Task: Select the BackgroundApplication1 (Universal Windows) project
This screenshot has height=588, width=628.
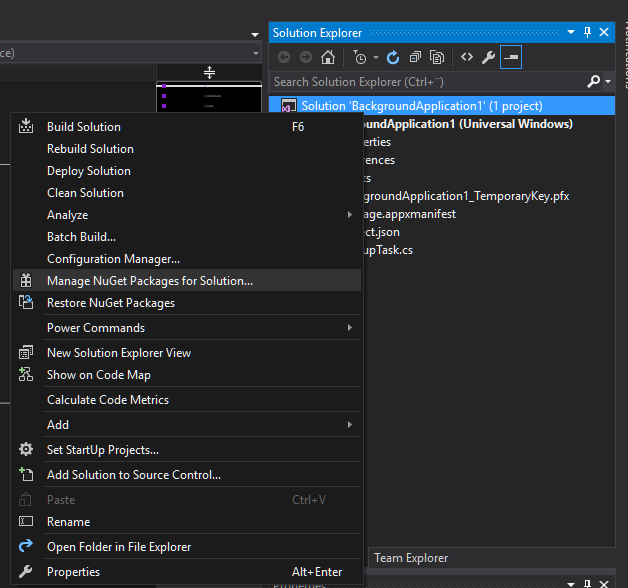Action: click(468, 124)
